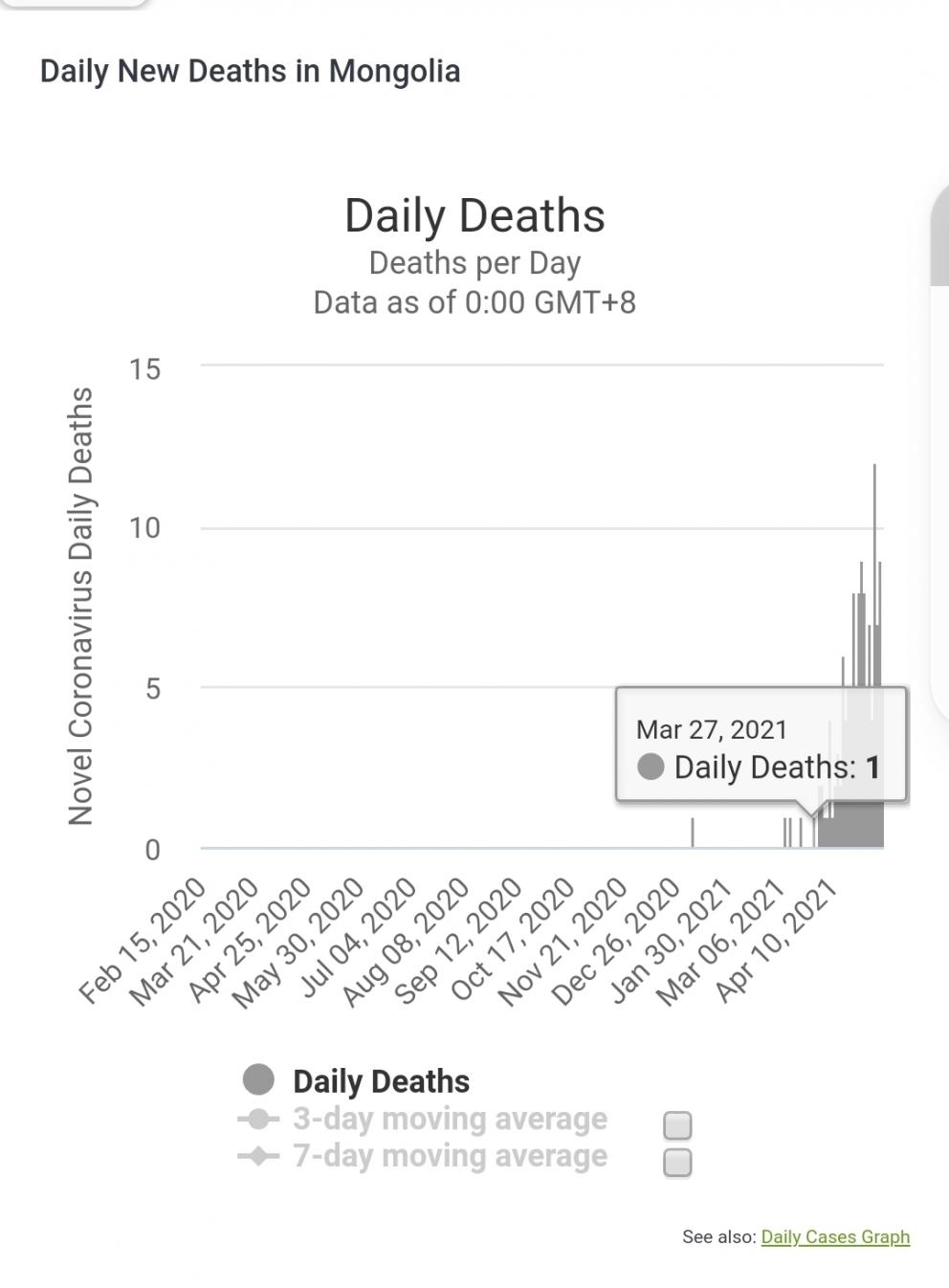
Task: Open the Daily Cases Graph link
Action: (x=835, y=1237)
